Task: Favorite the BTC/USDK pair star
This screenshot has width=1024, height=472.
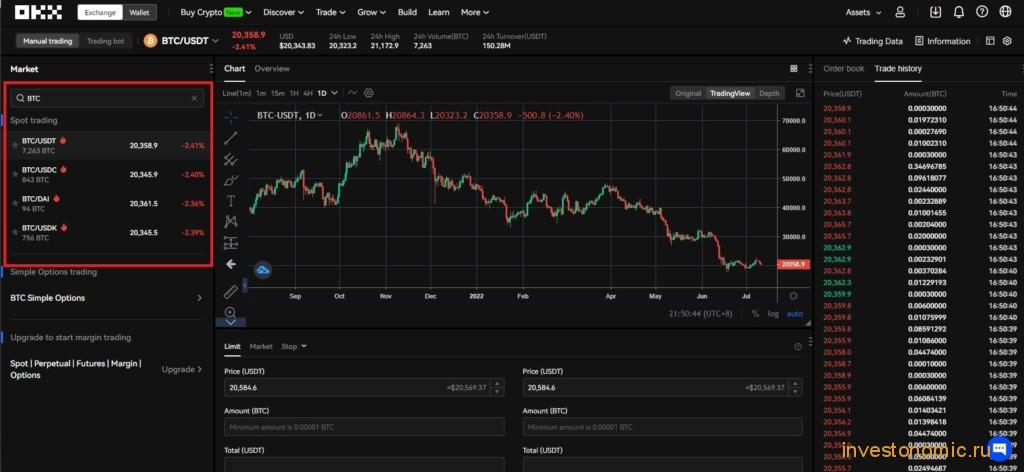Action: coord(15,232)
